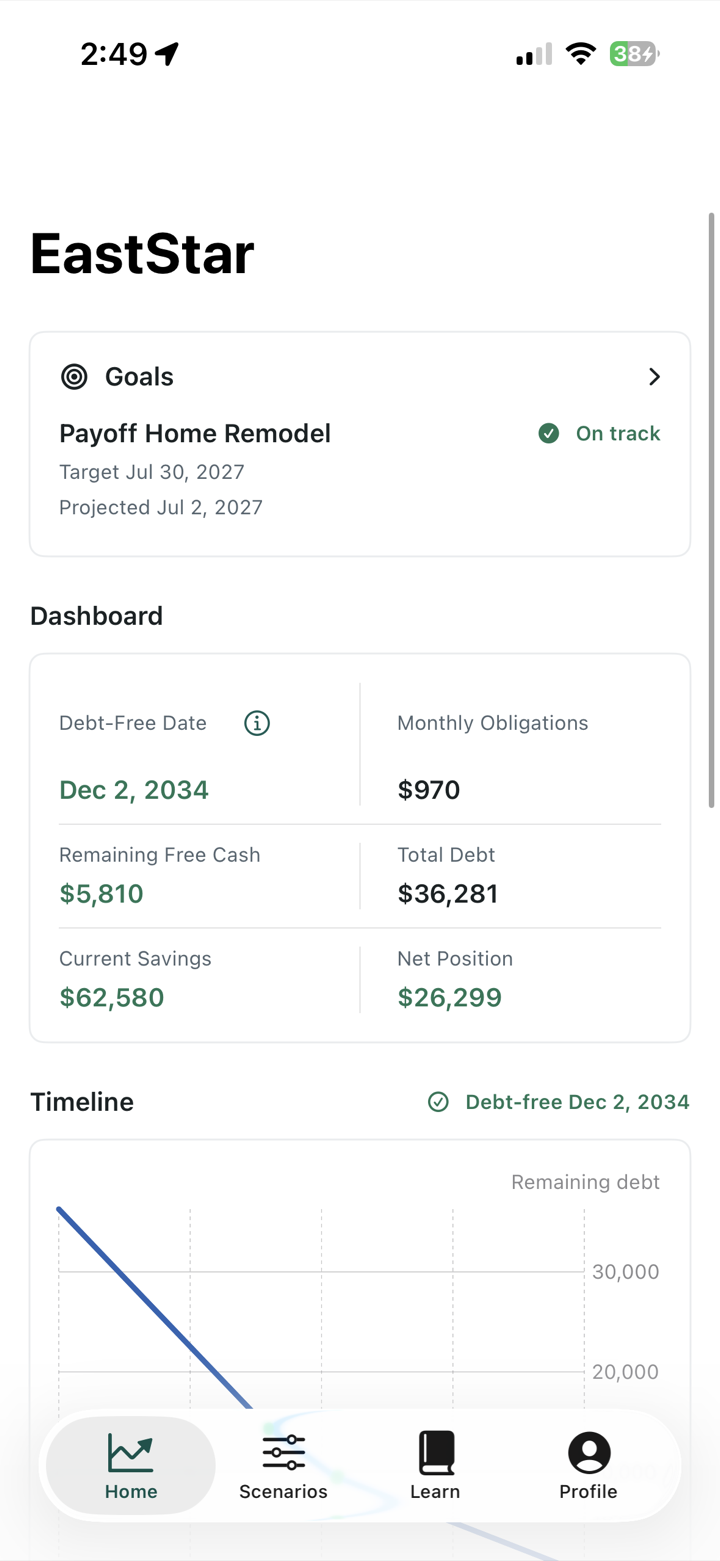This screenshot has height=1561, width=720.
Task: Tap the Debt-free checkmark icon in Timeline
Action: tap(438, 1102)
